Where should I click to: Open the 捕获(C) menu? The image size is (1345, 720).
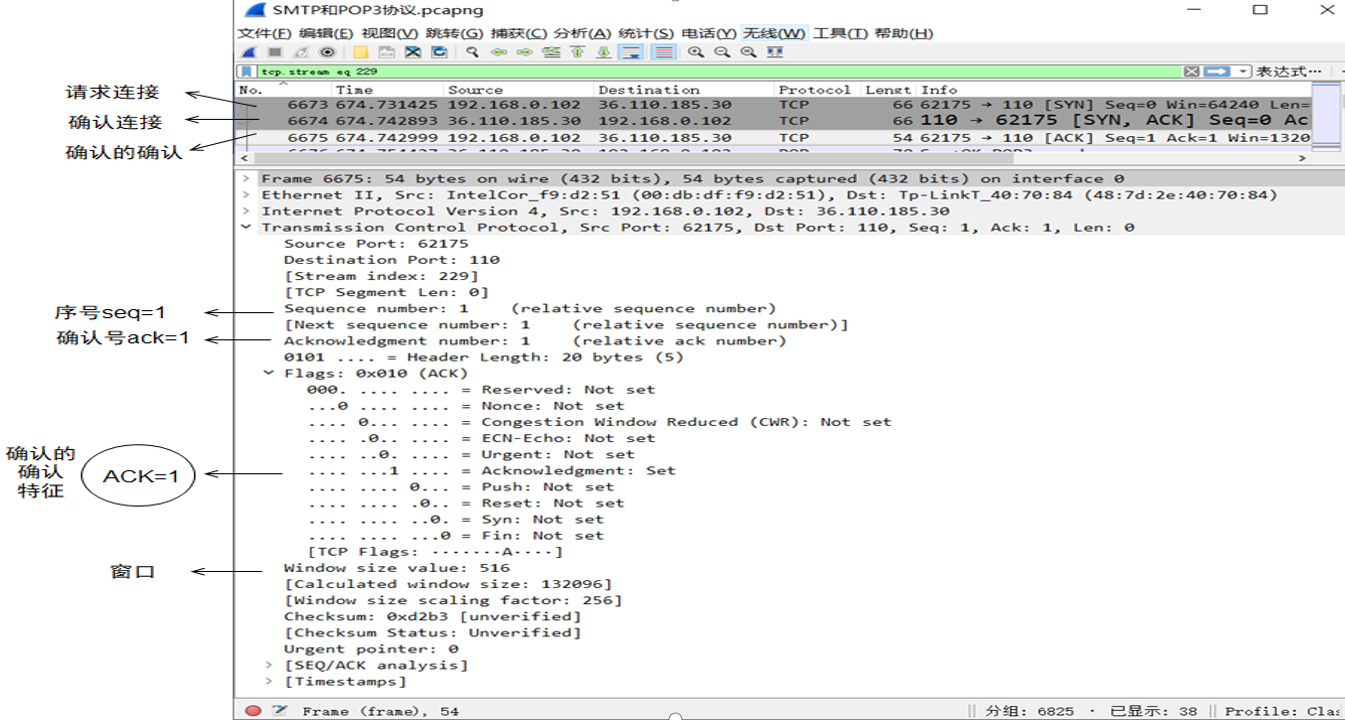click(519, 33)
